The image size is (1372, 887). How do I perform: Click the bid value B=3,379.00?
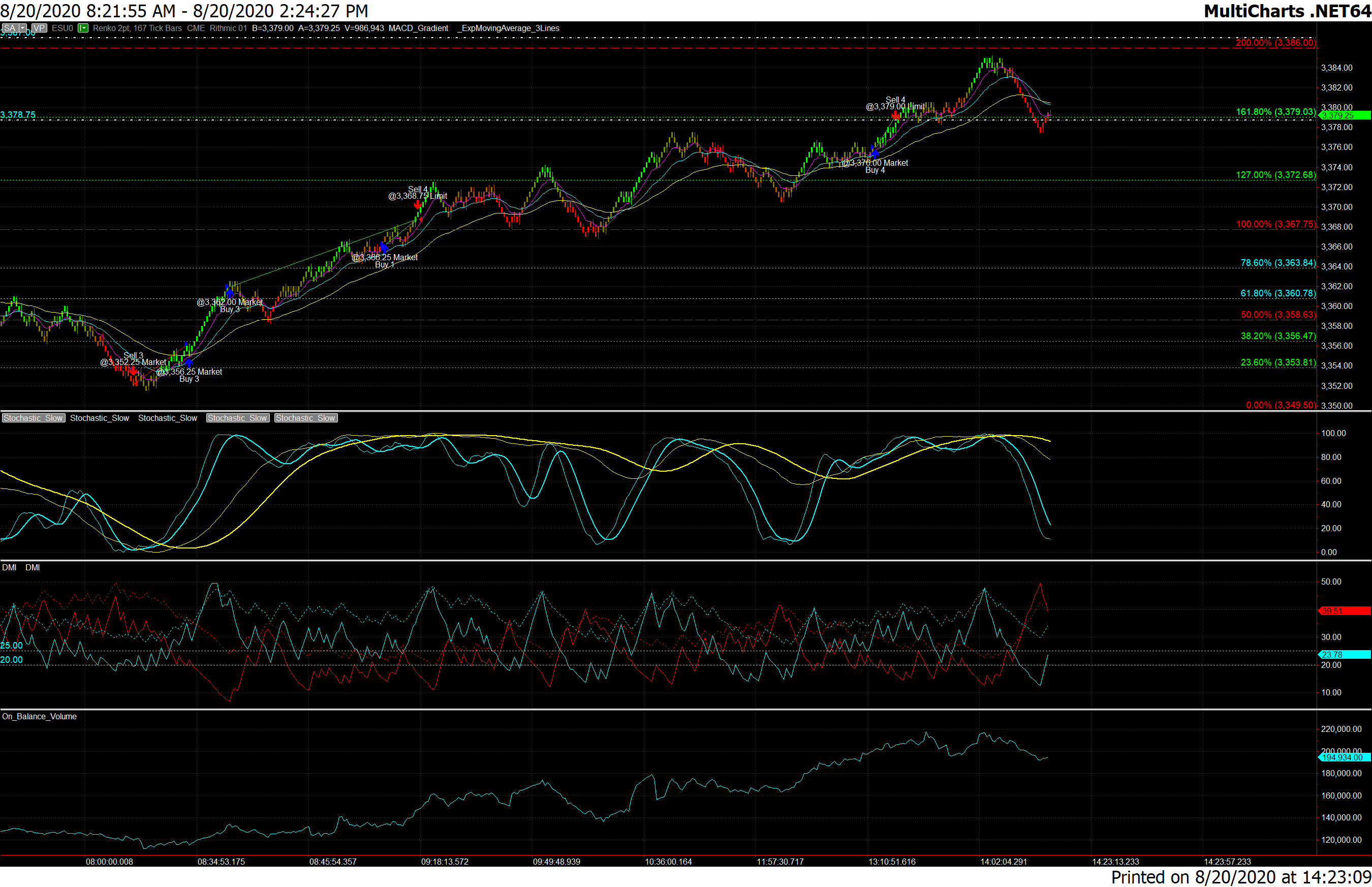click(272, 28)
